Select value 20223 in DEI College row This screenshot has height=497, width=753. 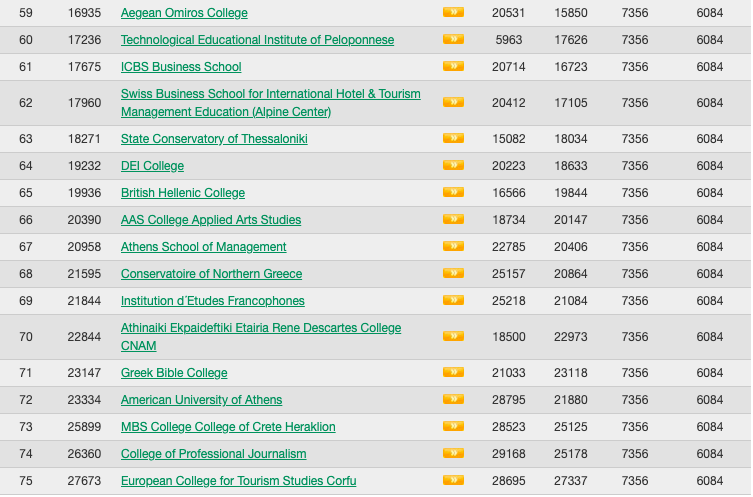click(509, 166)
